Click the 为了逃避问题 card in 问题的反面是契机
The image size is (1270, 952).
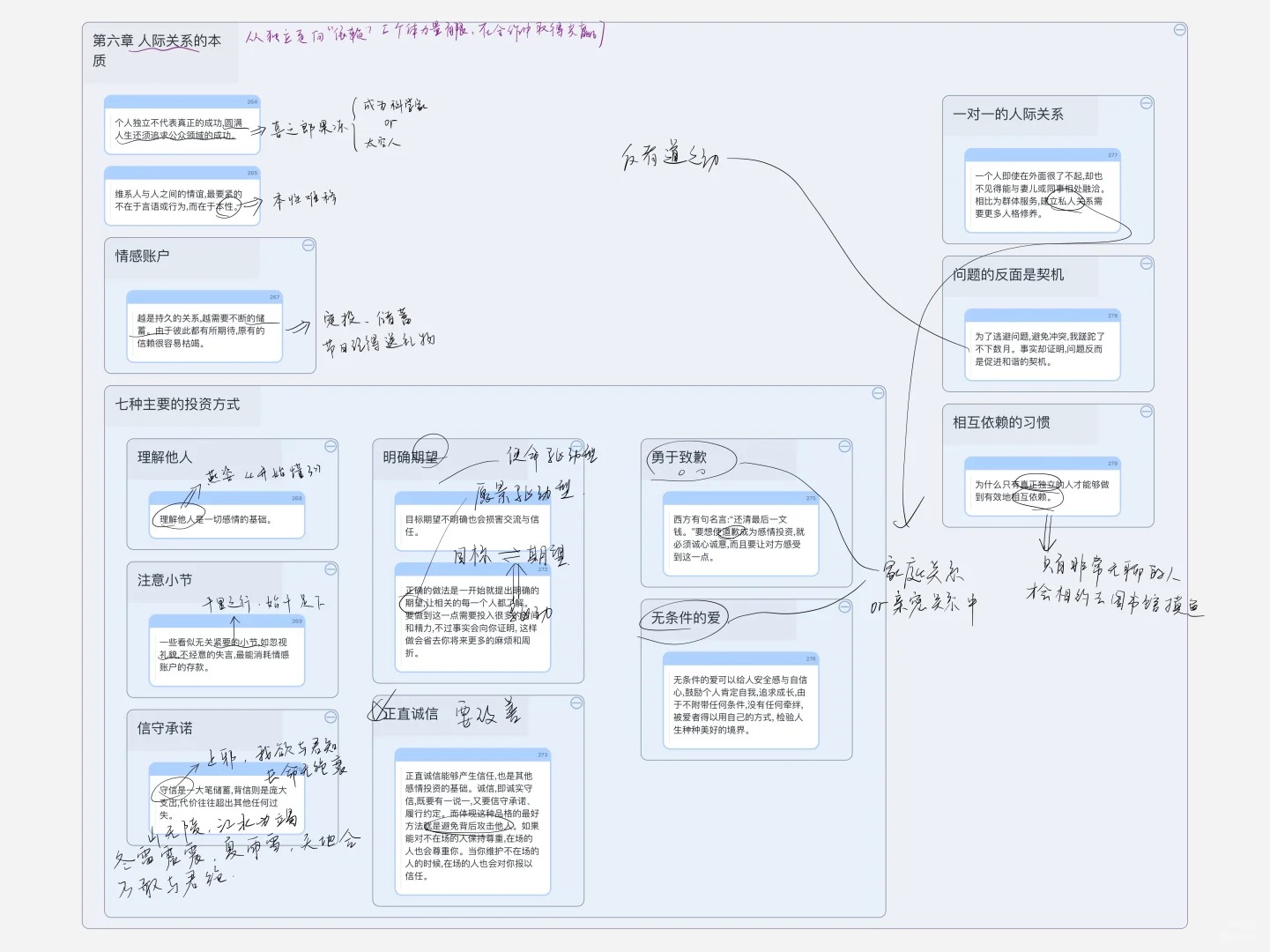click(x=1041, y=346)
